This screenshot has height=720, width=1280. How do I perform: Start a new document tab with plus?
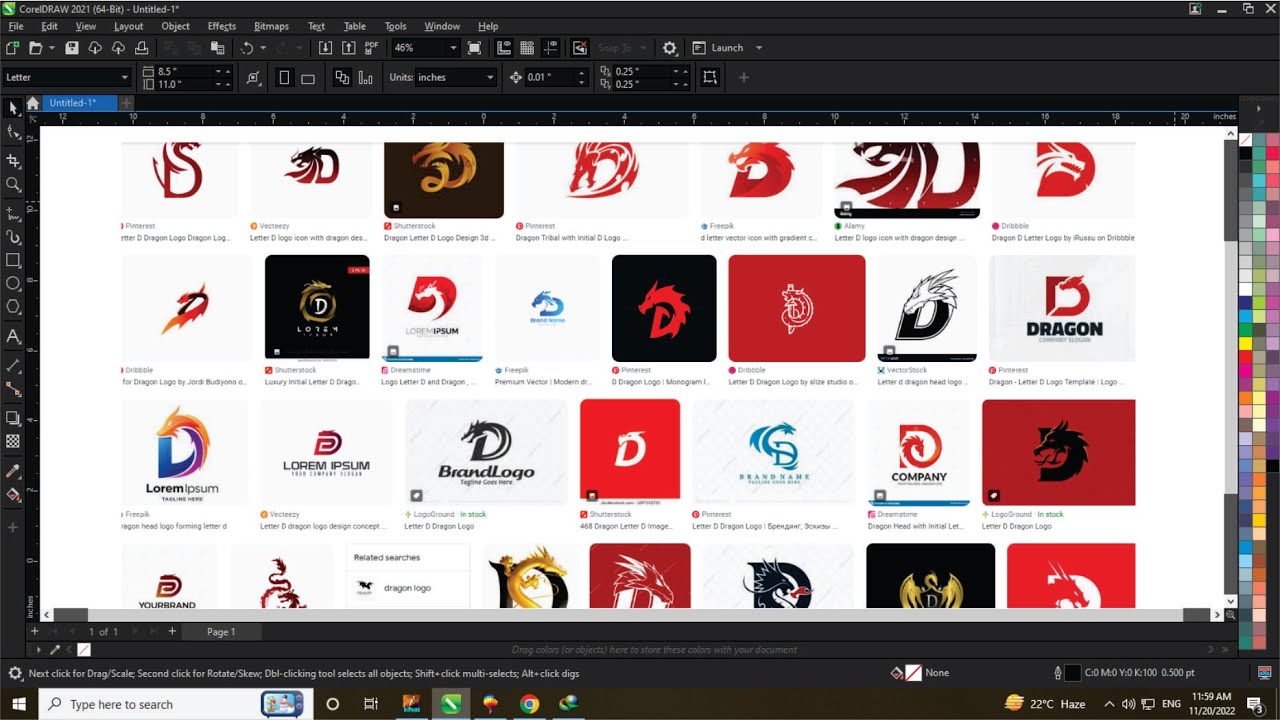(x=126, y=103)
